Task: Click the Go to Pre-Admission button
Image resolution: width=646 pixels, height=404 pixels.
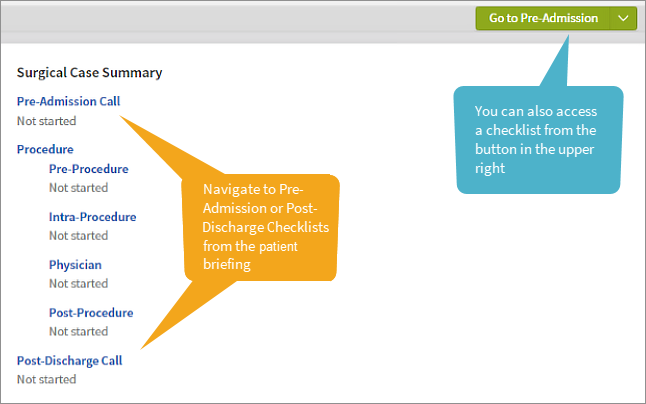Action: click(x=543, y=18)
